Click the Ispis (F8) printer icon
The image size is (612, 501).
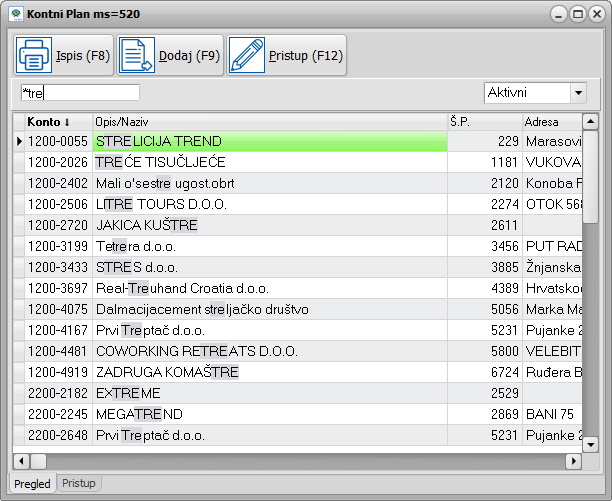click(33, 56)
